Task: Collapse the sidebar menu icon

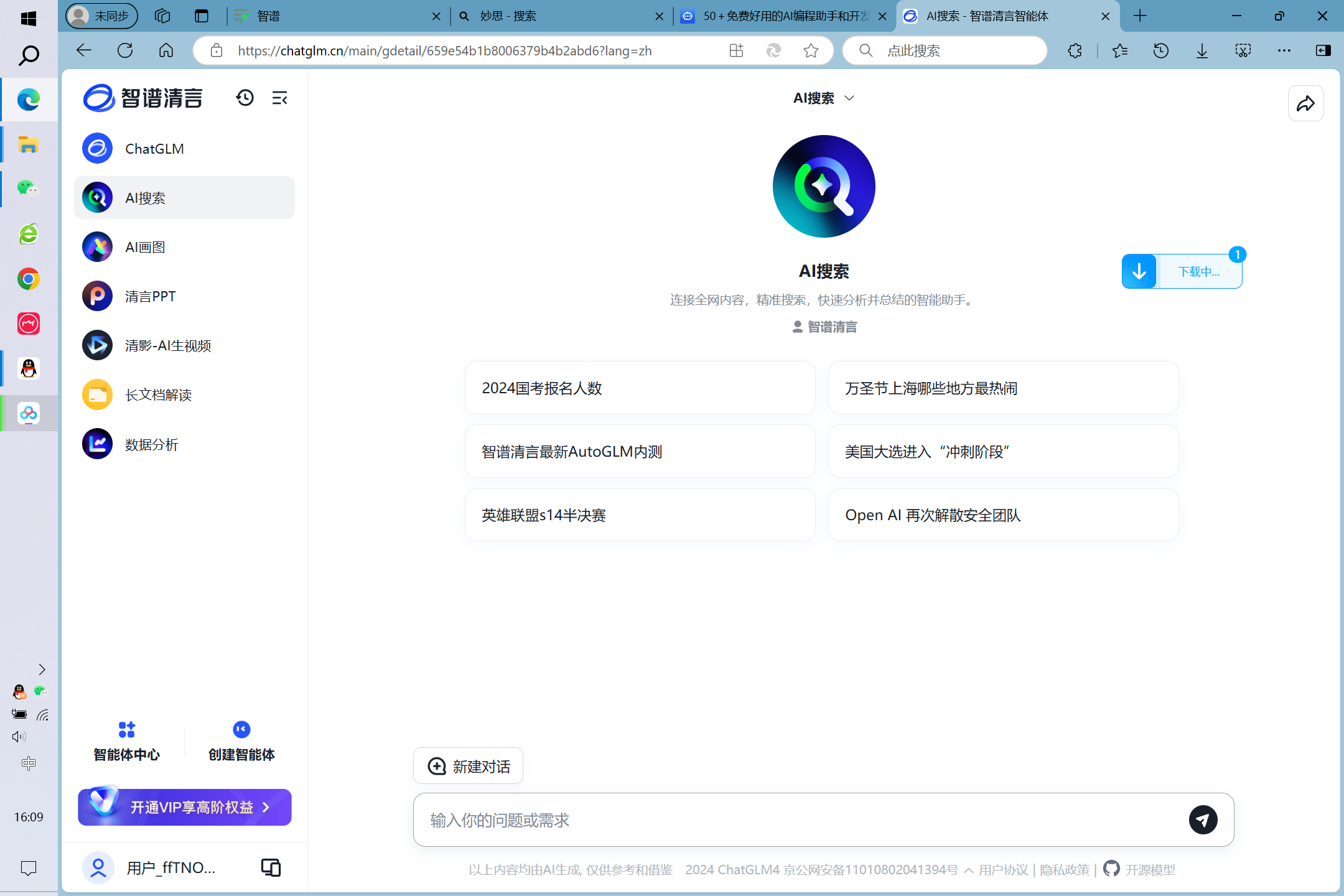Action: click(279, 98)
